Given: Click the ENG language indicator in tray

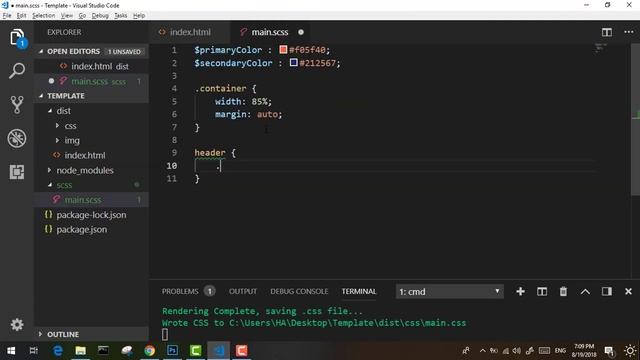Looking at the screenshot, I should [x=560, y=351].
